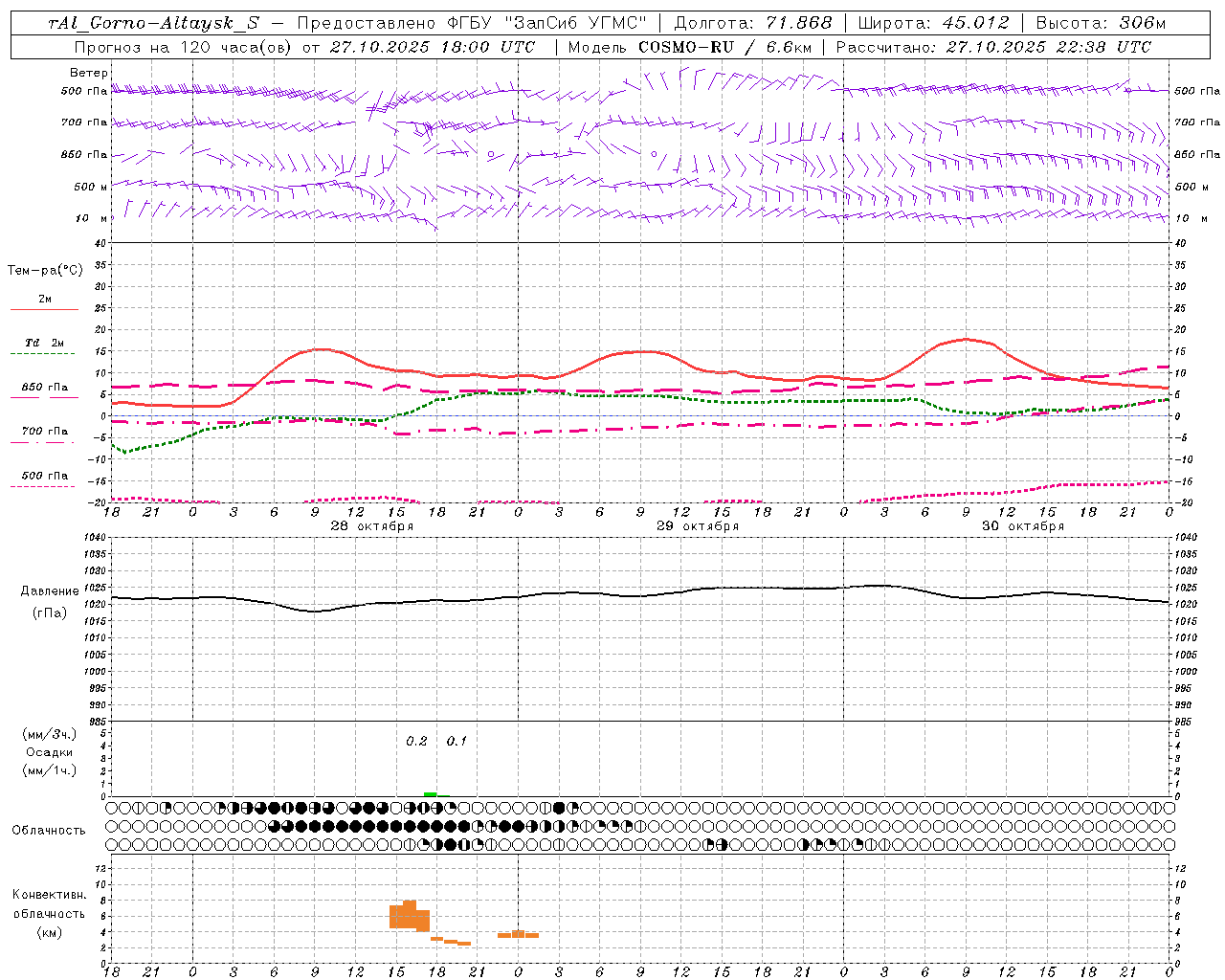Click the Рассчитано: 27.10.2025 22:38 UTC timestamp
The width and height of the screenshot is (1225, 980).
(x=993, y=46)
